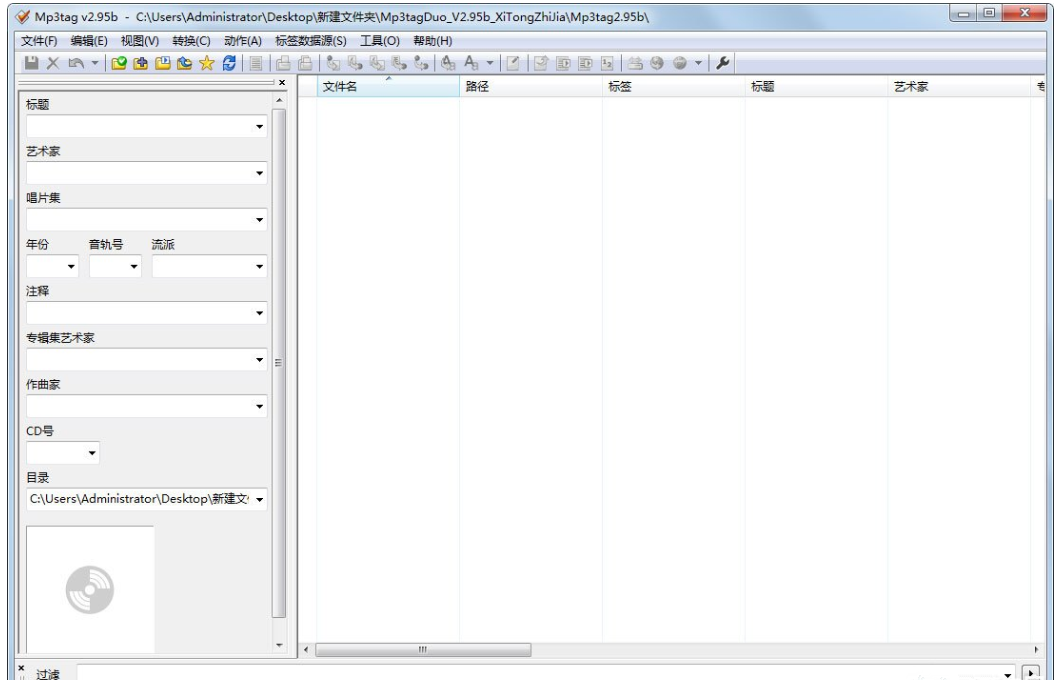This screenshot has height=680, width=1056.
Task: Click the Add directory folder-plus icon
Action: click(141, 63)
